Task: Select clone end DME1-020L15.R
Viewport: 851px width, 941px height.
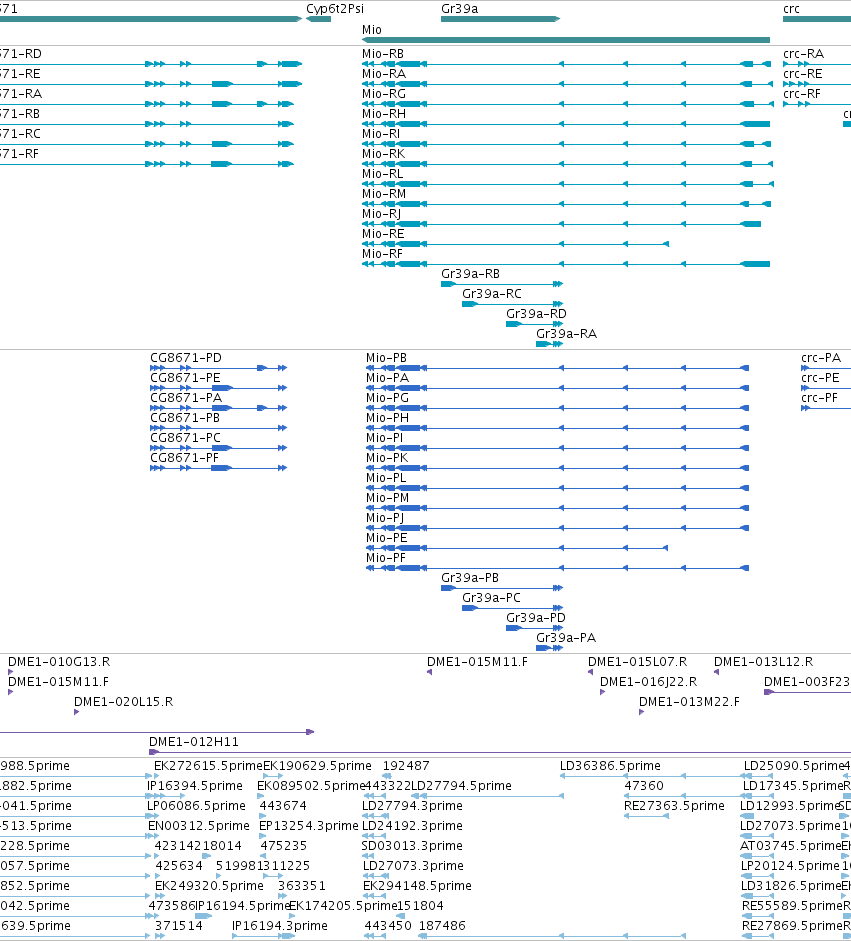Action: (x=124, y=702)
